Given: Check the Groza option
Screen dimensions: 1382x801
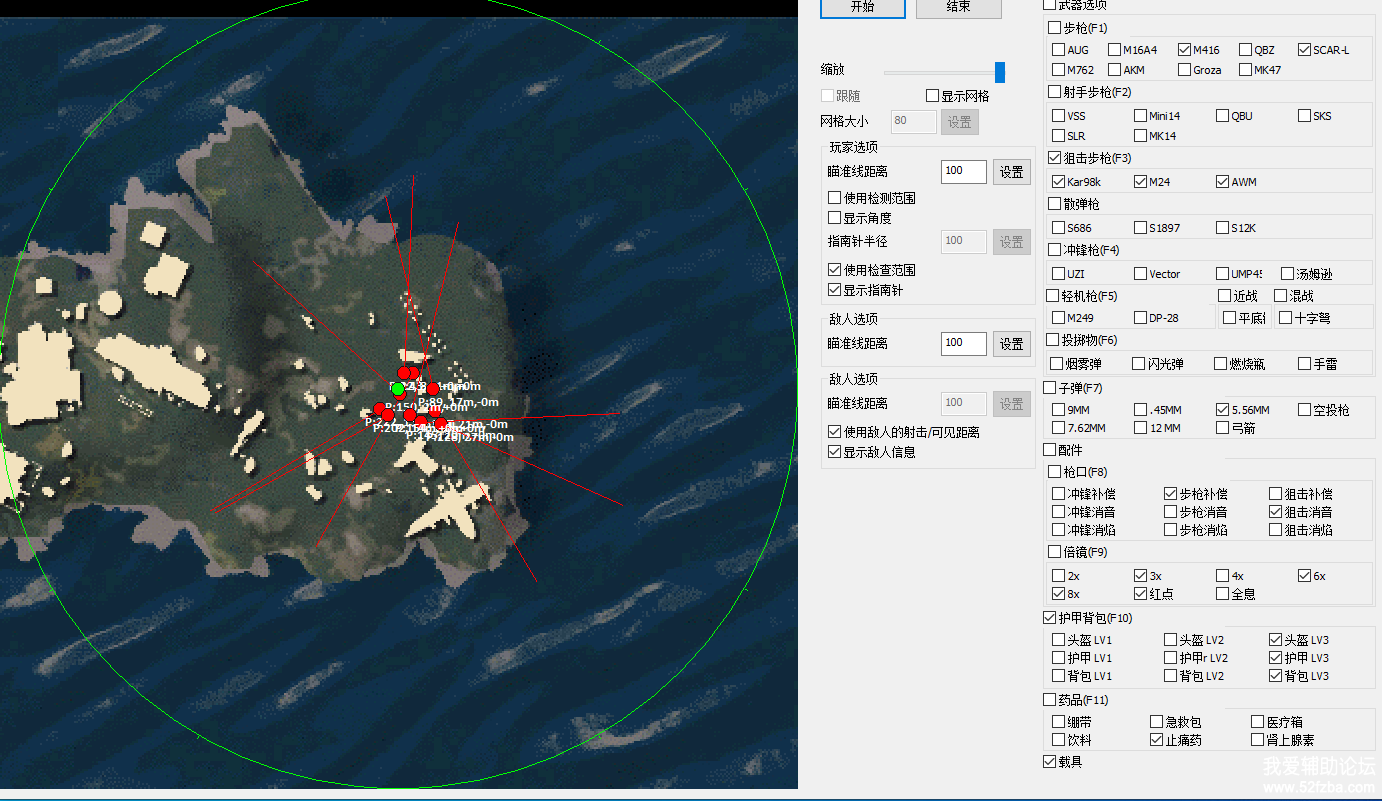Looking at the screenshot, I should coord(1185,70).
